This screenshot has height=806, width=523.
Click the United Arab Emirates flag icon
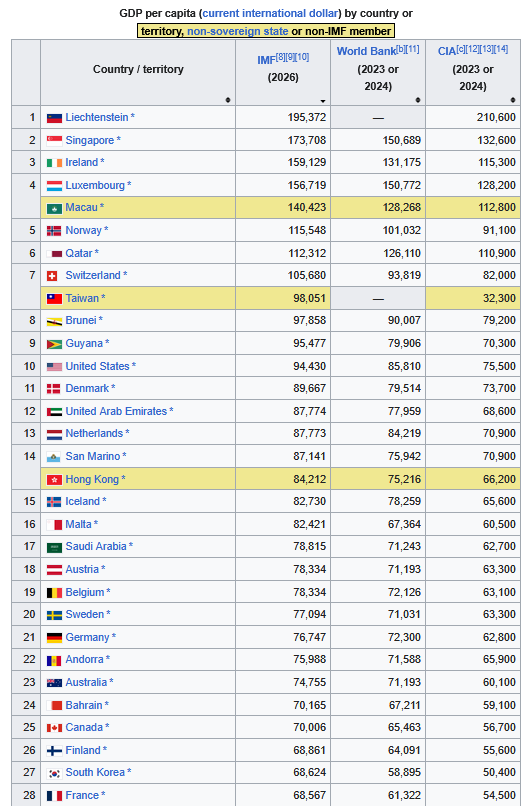[x=54, y=412]
